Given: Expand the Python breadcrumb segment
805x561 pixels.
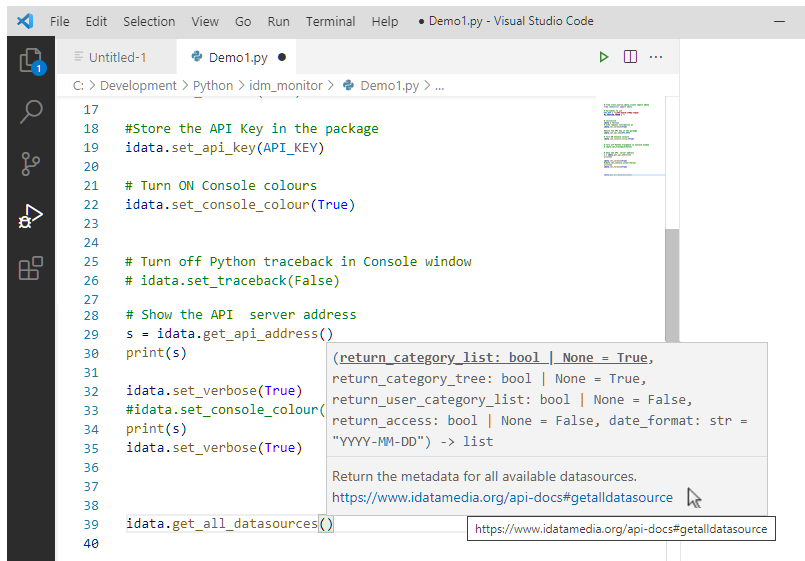Looking at the screenshot, I should [x=213, y=86].
